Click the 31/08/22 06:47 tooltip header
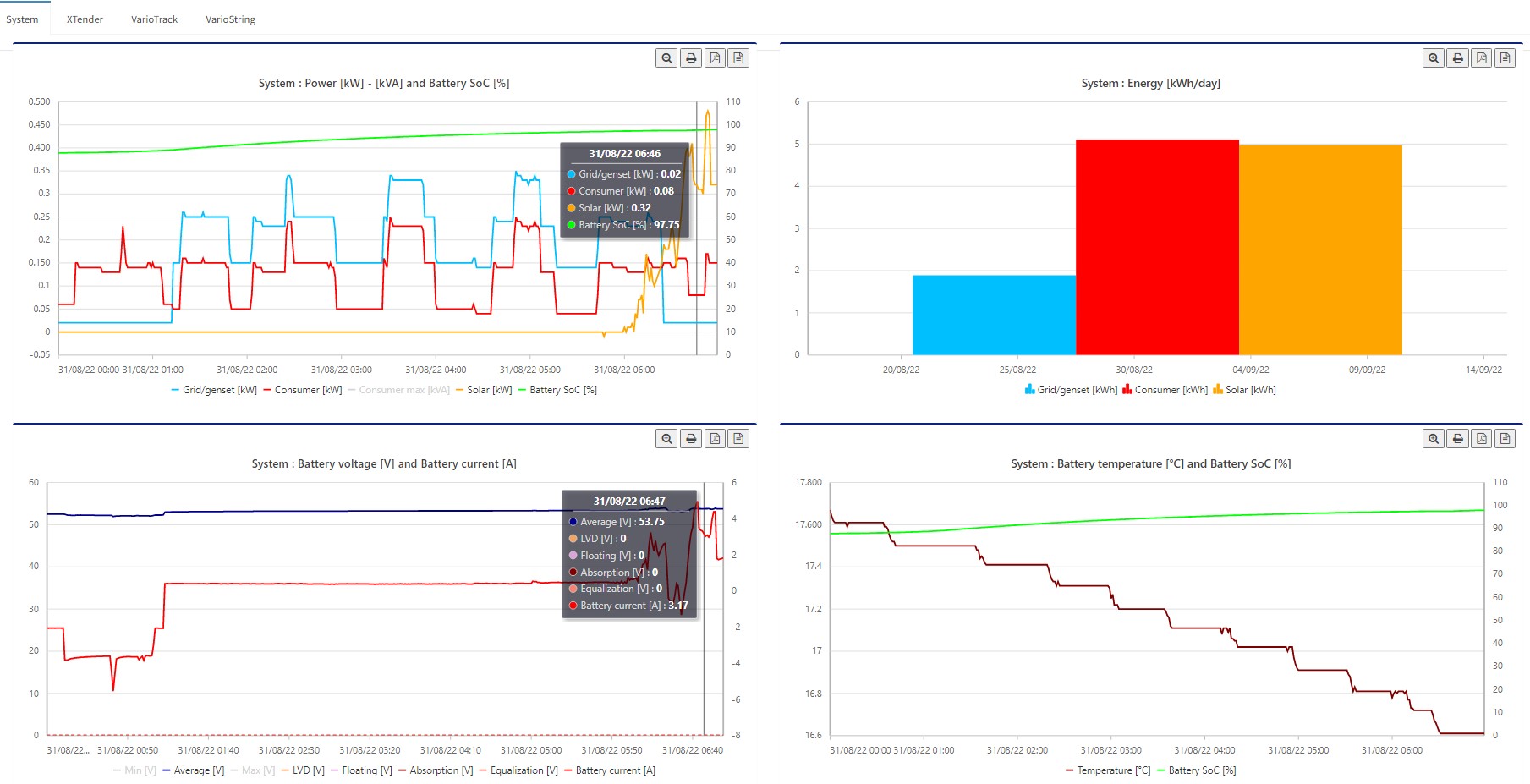1530x784 pixels. [x=629, y=502]
